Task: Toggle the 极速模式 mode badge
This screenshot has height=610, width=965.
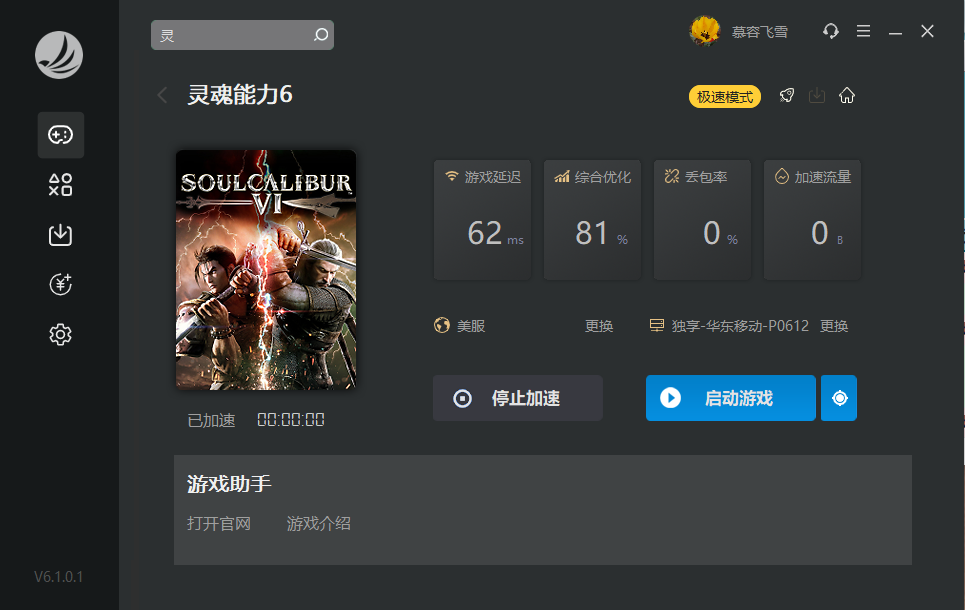Action: pyautogui.click(x=725, y=97)
